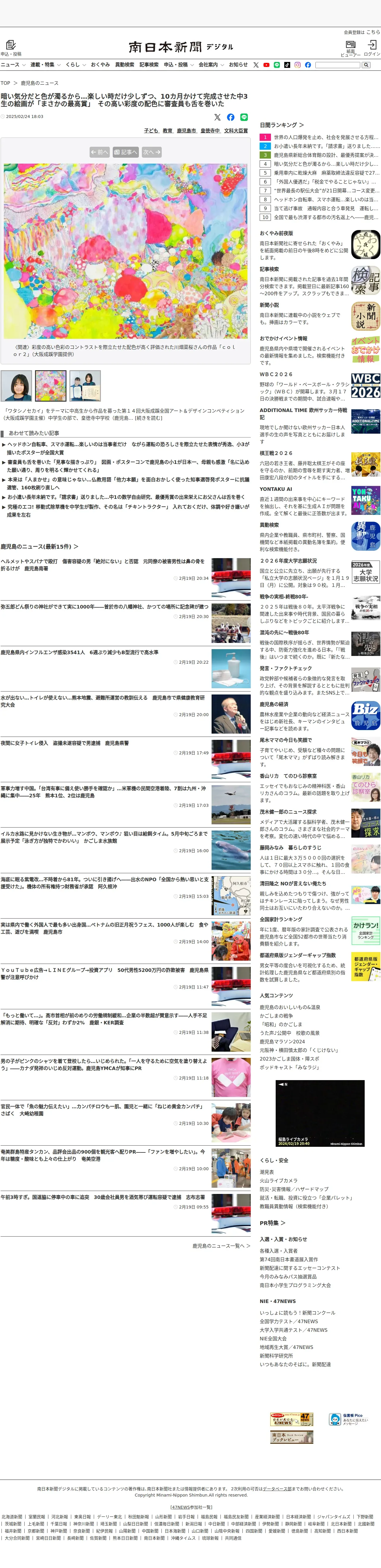
Task: Open the 記事検索 sidebar icon
Action: 366,281
